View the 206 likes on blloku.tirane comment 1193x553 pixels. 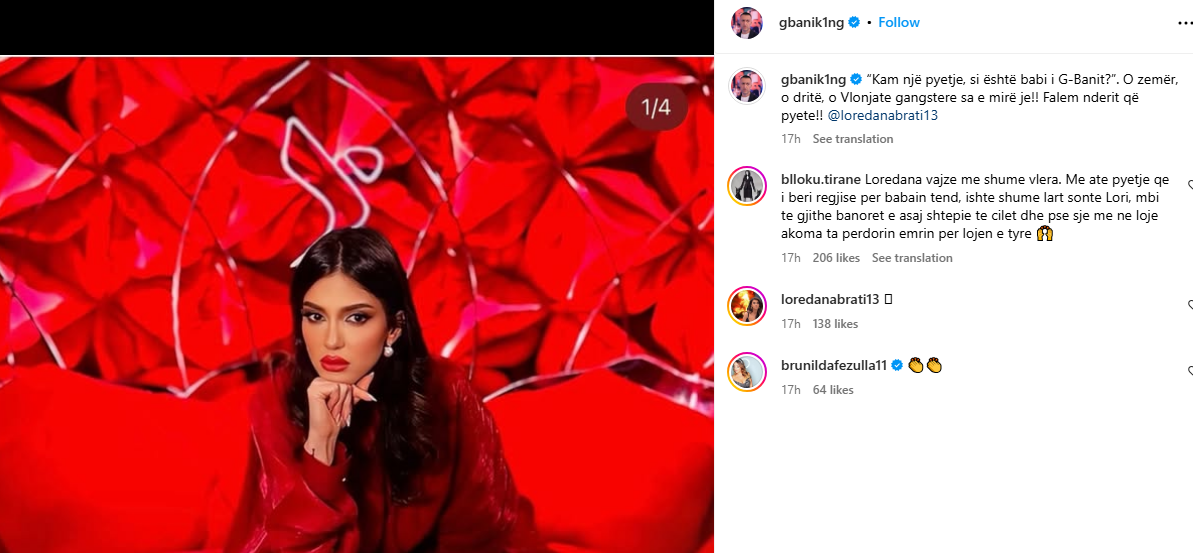pos(835,258)
